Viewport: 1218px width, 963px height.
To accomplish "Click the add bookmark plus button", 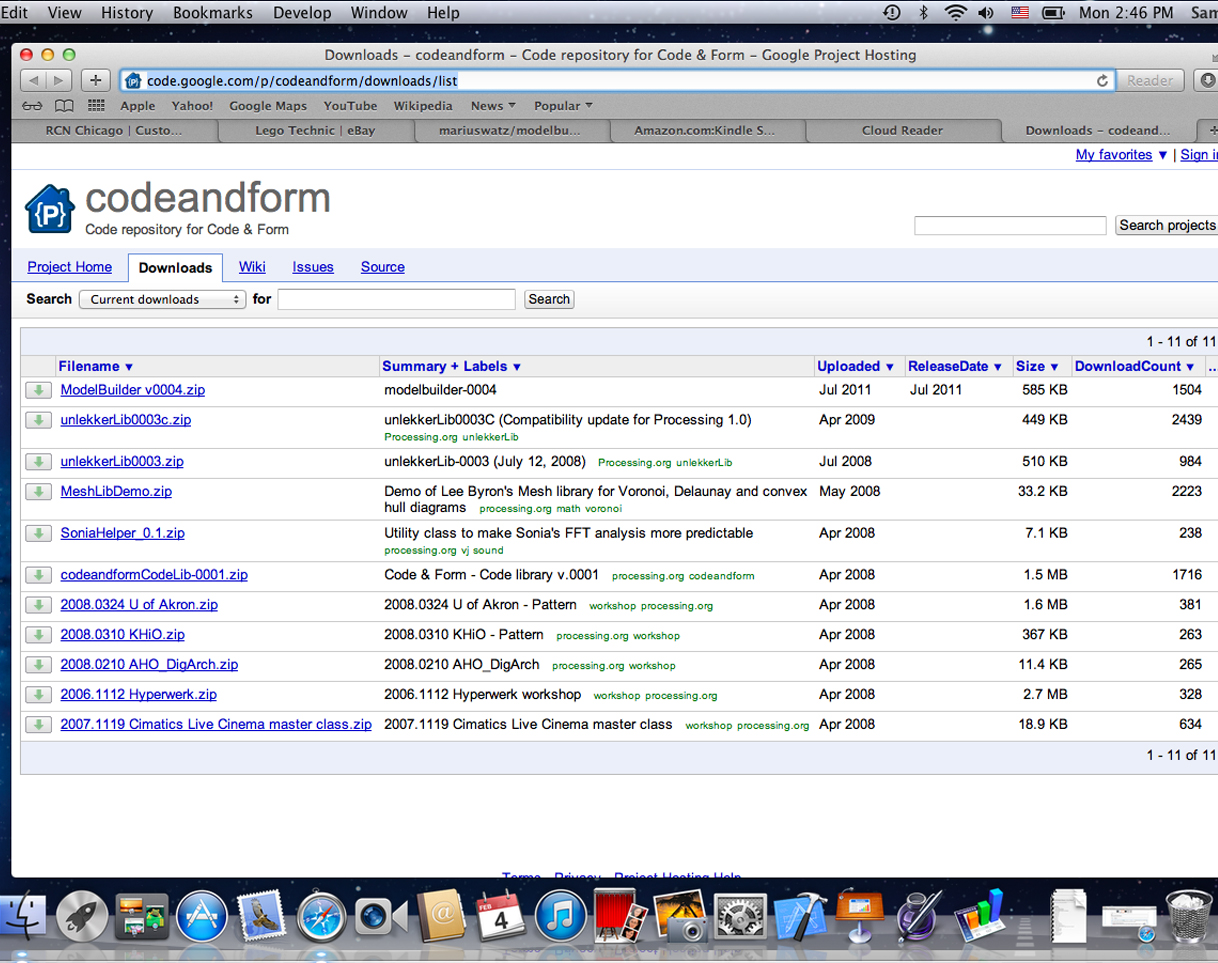I will (x=95, y=80).
